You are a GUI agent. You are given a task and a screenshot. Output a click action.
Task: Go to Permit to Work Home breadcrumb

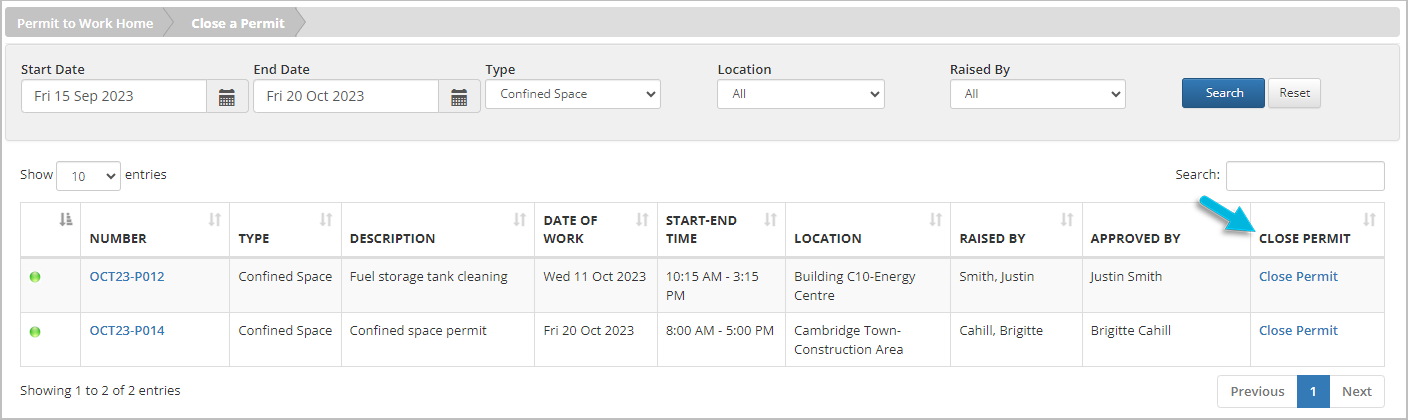click(x=85, y=23)
